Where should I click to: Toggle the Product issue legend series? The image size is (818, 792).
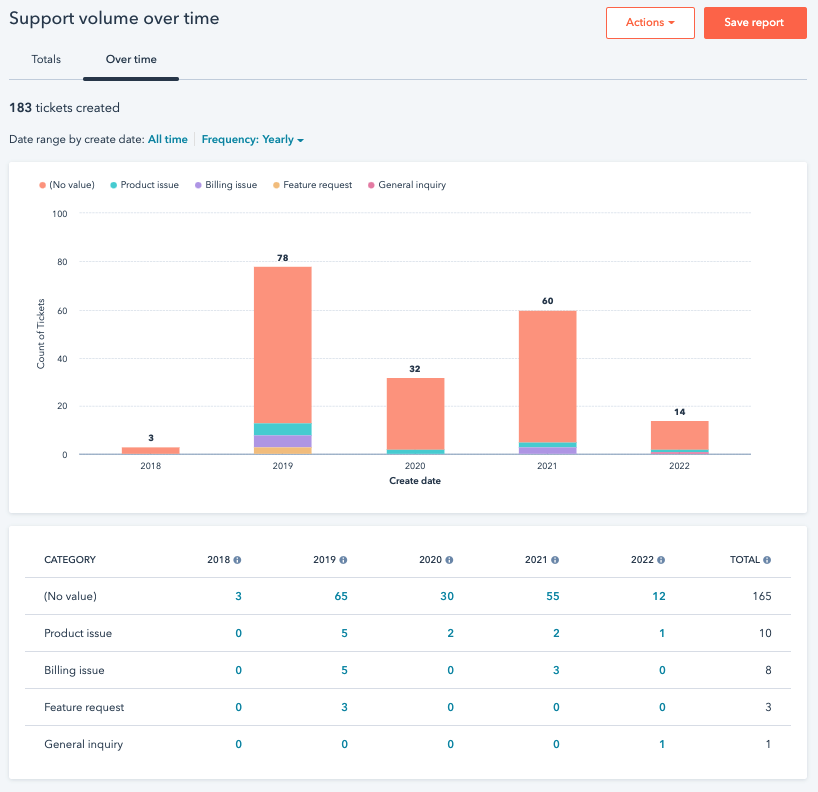145,185
